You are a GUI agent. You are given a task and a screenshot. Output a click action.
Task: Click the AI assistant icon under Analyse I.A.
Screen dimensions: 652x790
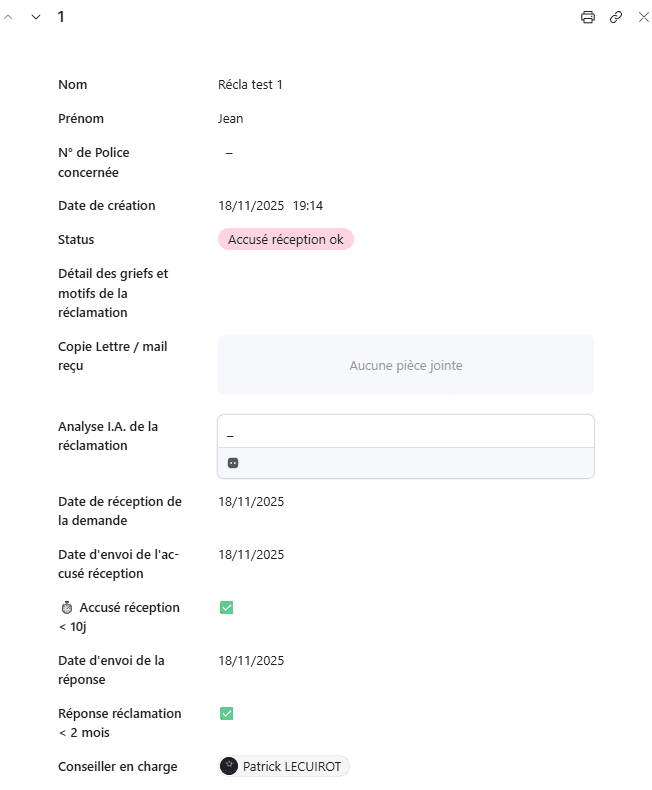pos(233,463)
